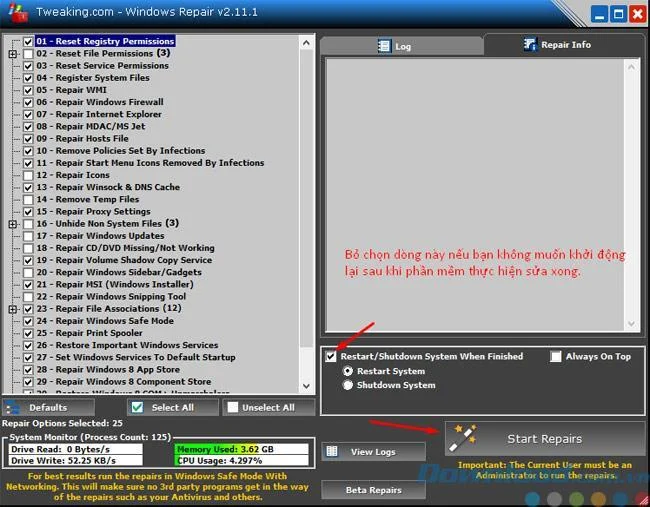Click the Tweaking.com toolbox logo icon
The height and width of the screenshot is (507, 650).
(x=18, y=12)
